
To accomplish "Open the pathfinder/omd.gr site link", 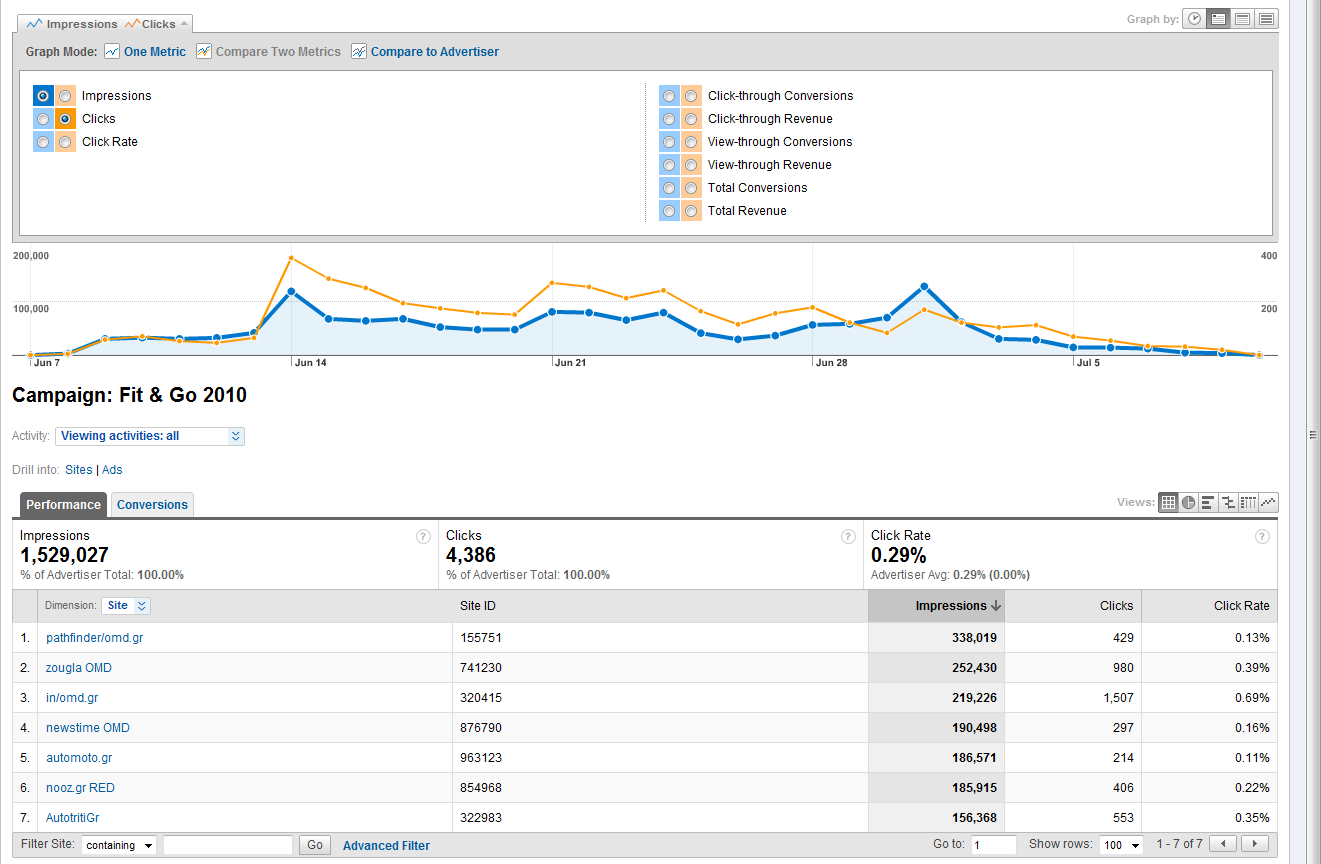I will tap(94, 638).
